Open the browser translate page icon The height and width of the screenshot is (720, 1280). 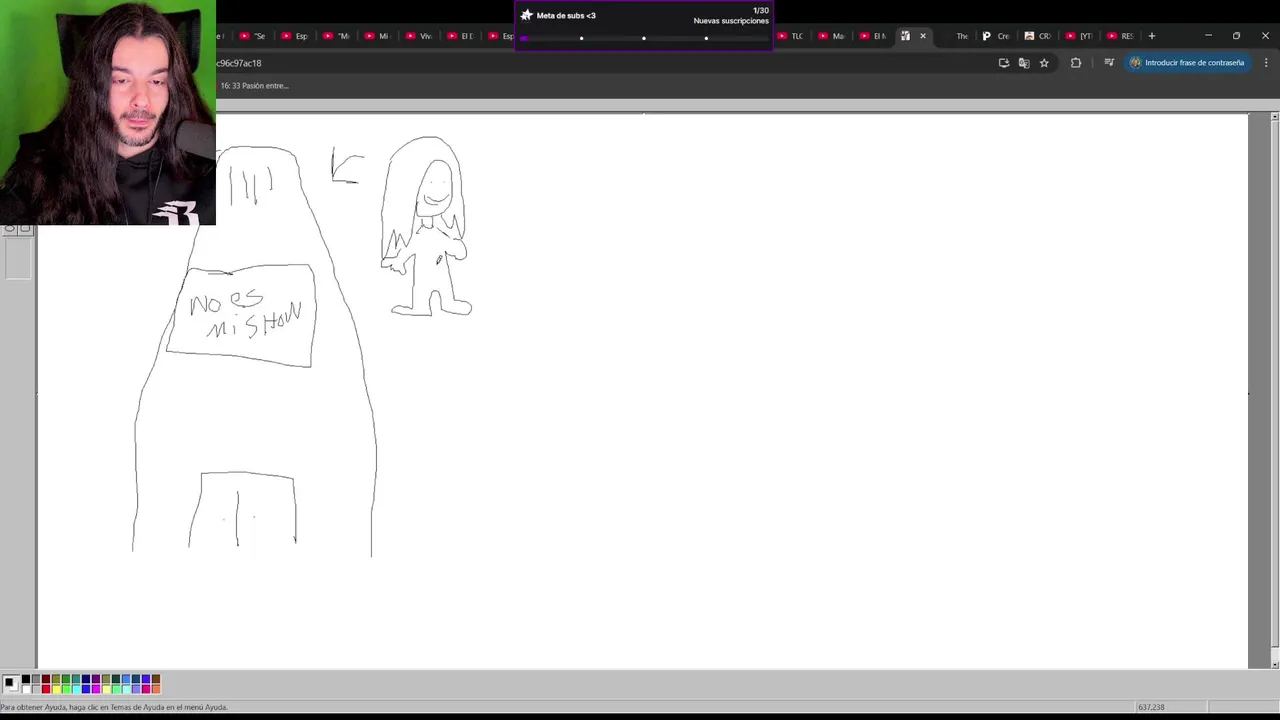point(1024,63)
